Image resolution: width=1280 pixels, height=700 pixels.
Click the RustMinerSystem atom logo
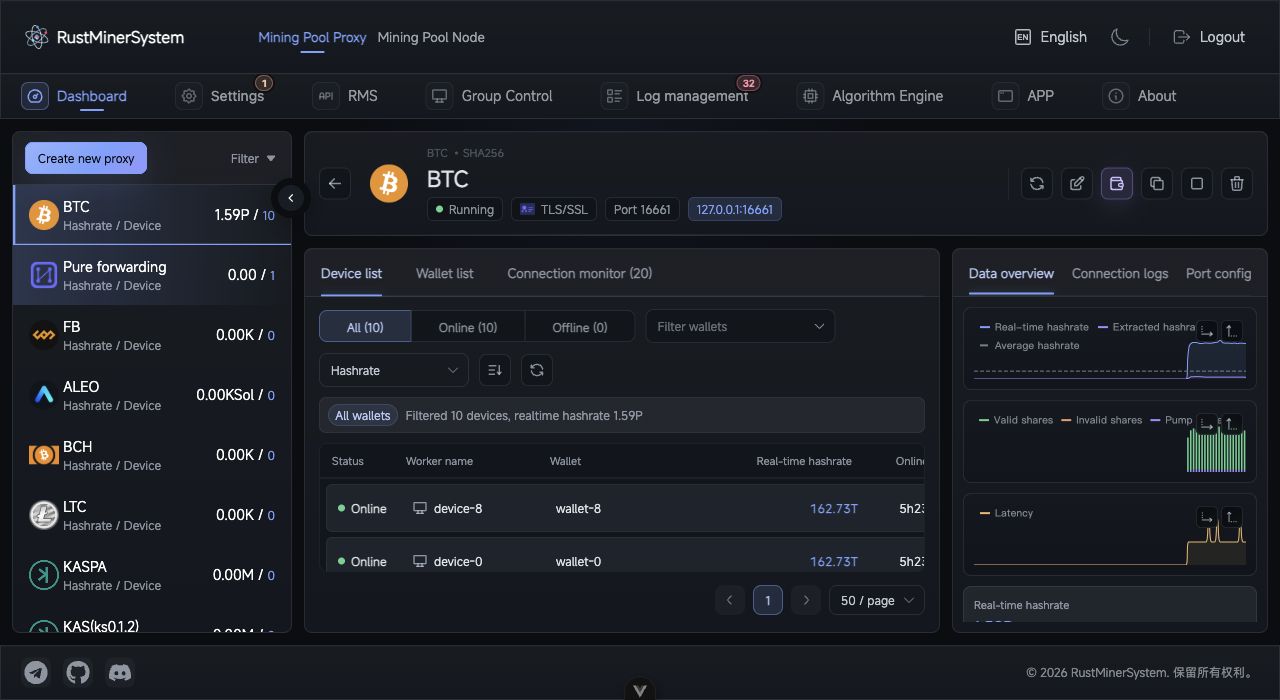(37, 37)
